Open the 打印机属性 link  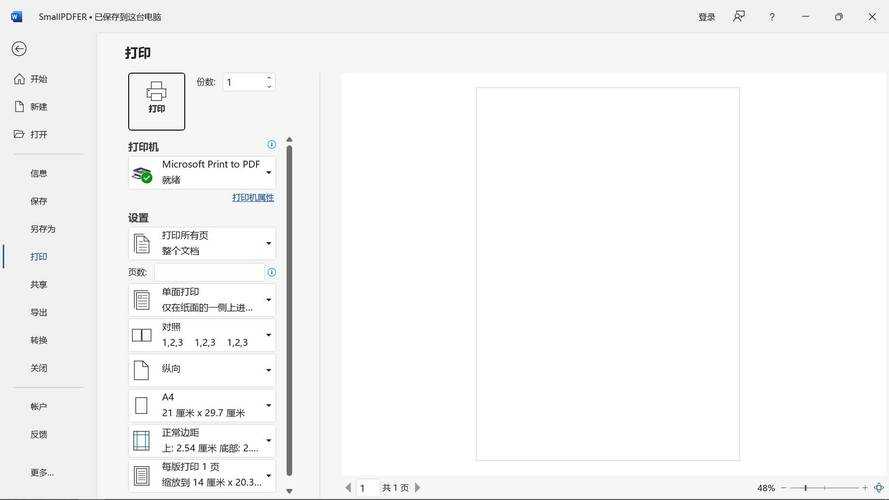pyautogui.click(x=253, y=198)
